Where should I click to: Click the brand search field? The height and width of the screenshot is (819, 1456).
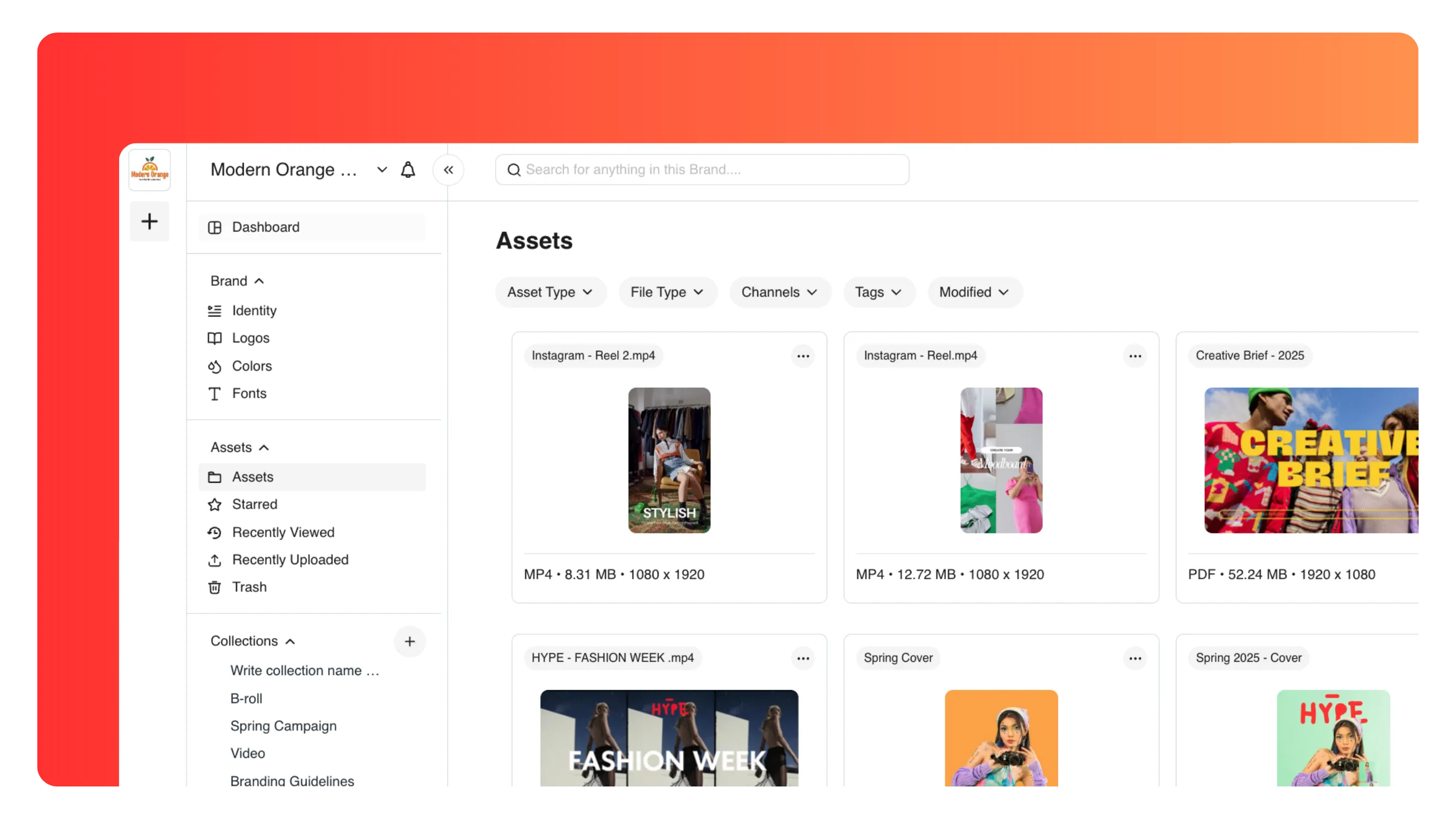tap(702, 169)
